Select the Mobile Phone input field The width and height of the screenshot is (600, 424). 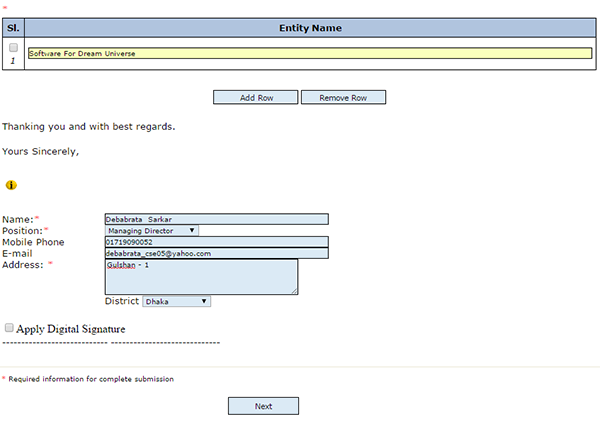(x=216, y=242)
